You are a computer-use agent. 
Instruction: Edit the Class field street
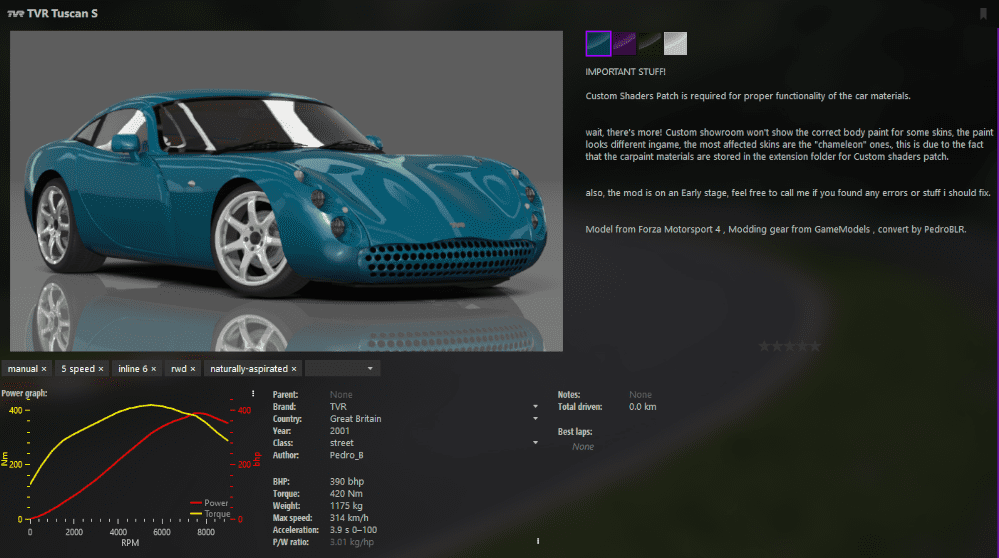[341, 443]
